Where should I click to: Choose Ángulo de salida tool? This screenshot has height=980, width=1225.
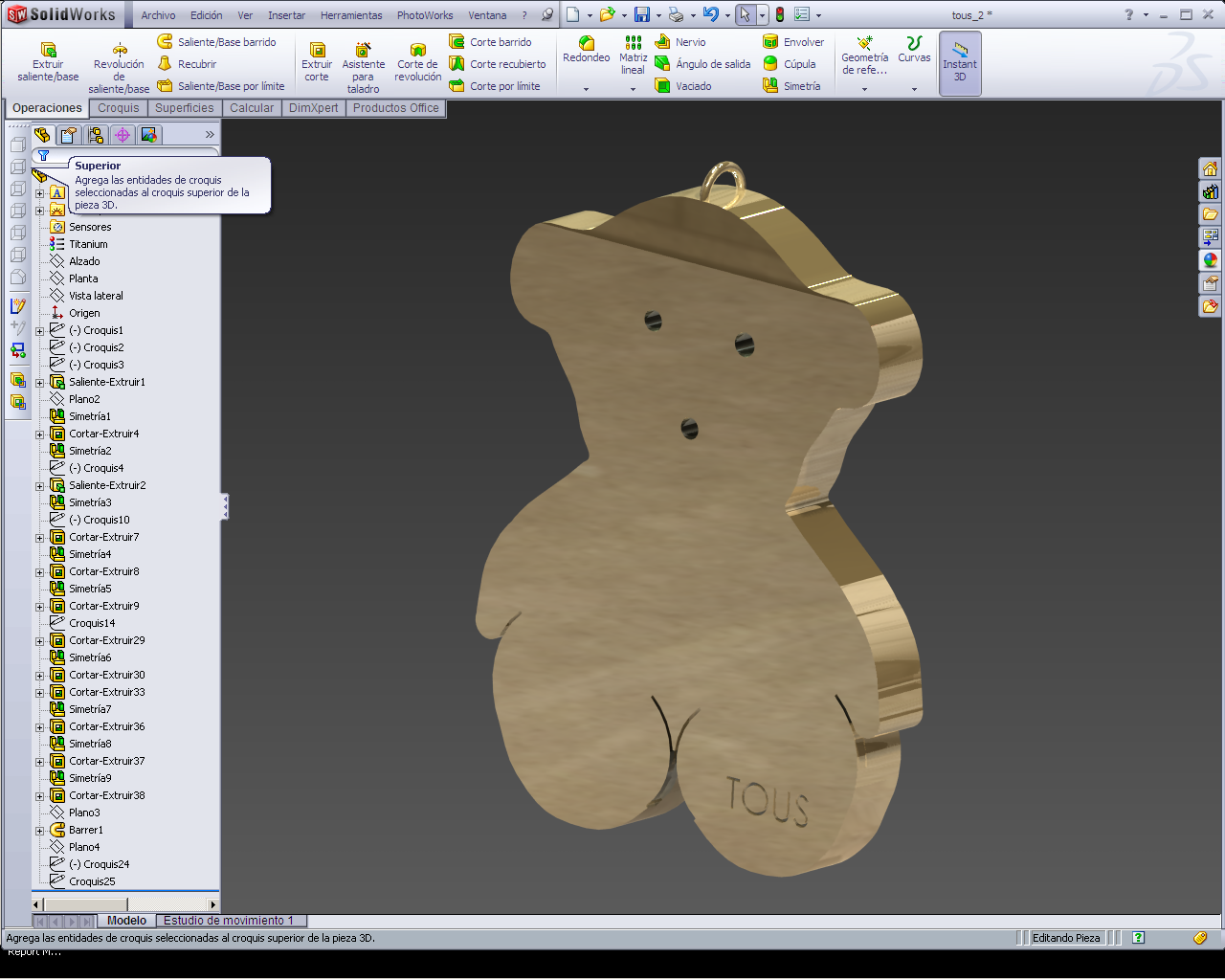(x=702, y=64)
